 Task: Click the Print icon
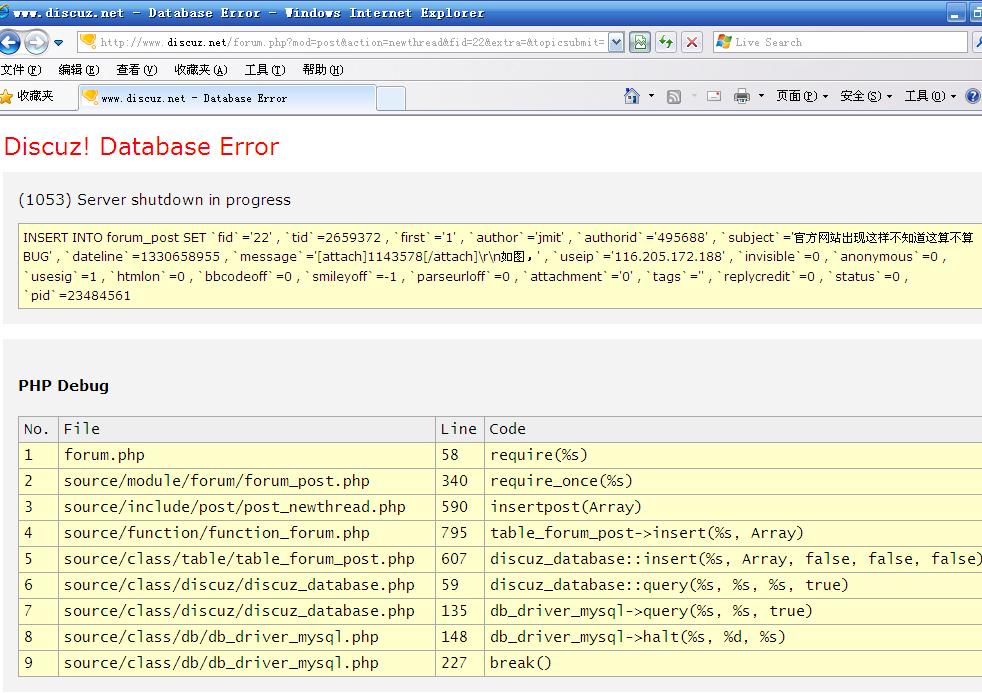(742, 96)
